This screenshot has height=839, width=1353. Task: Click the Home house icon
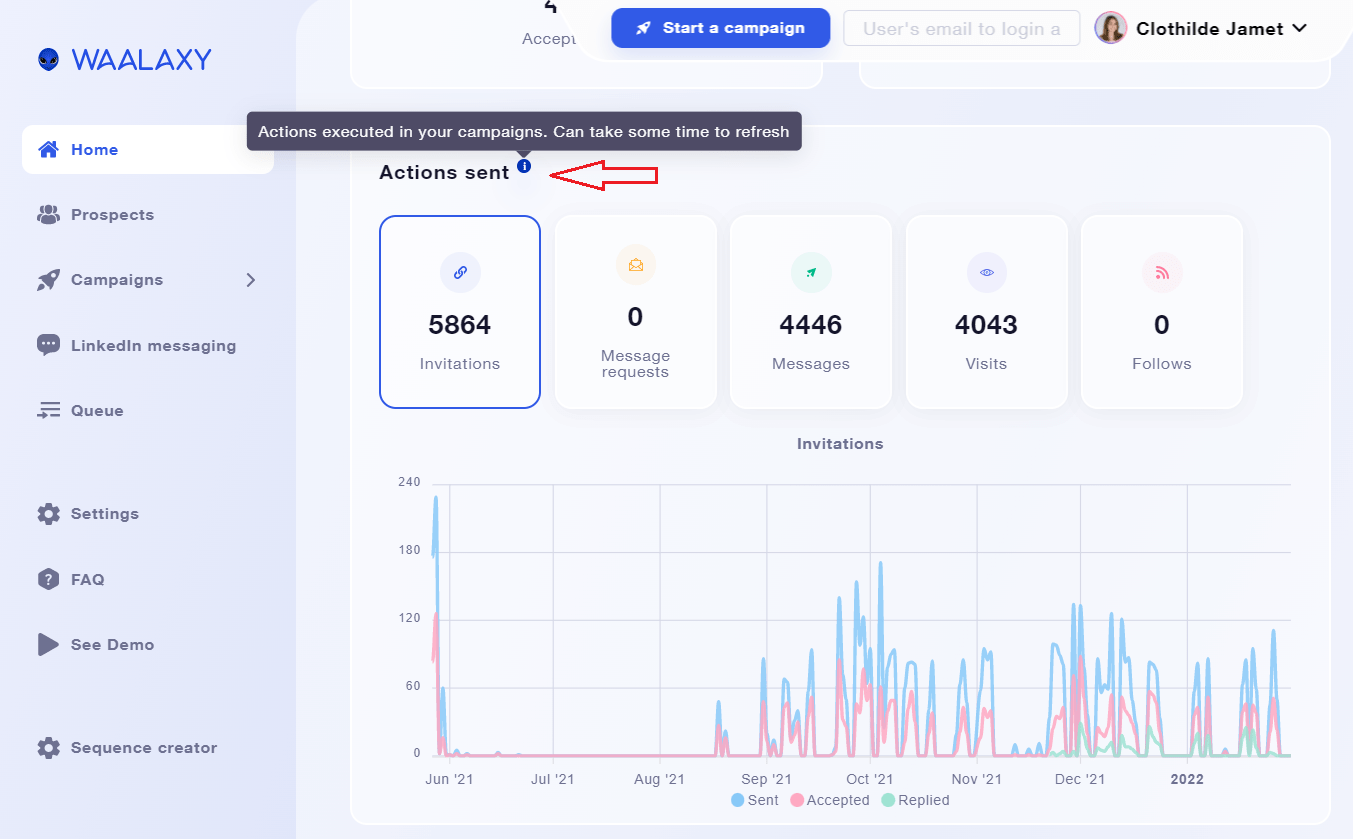tap(48, 150)
